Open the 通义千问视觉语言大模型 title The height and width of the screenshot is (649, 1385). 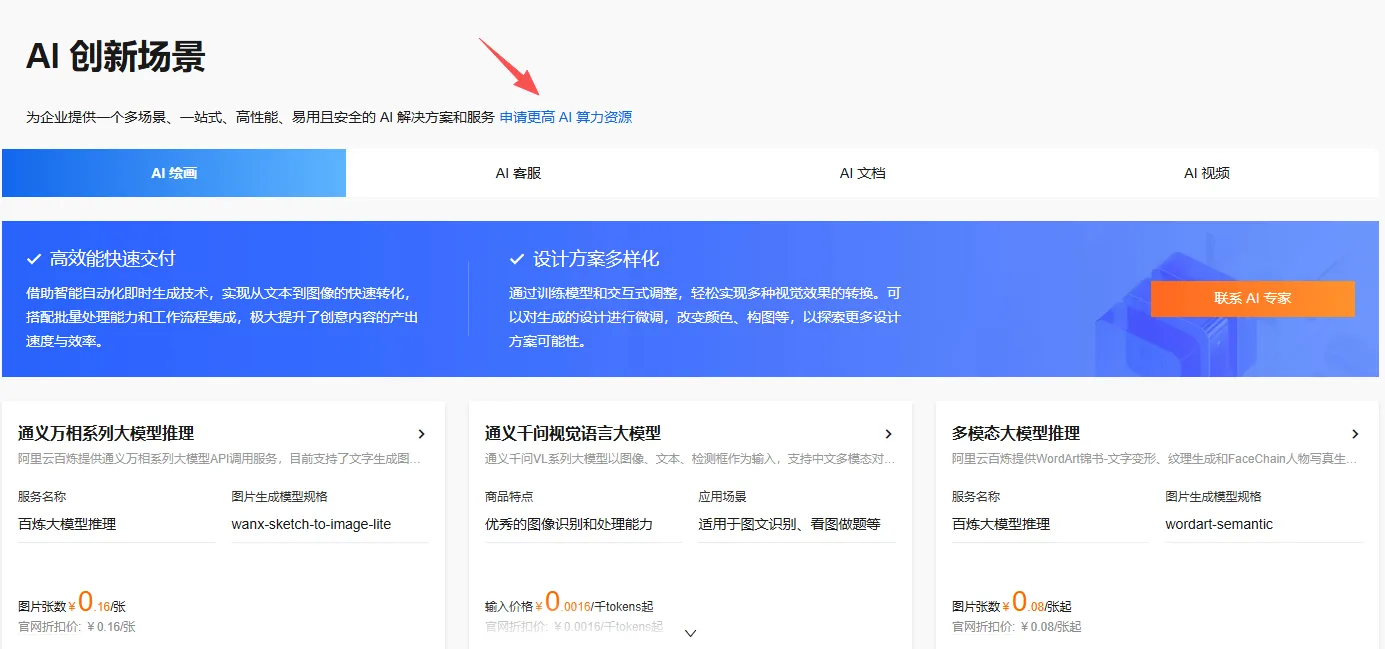click(573, 433)
